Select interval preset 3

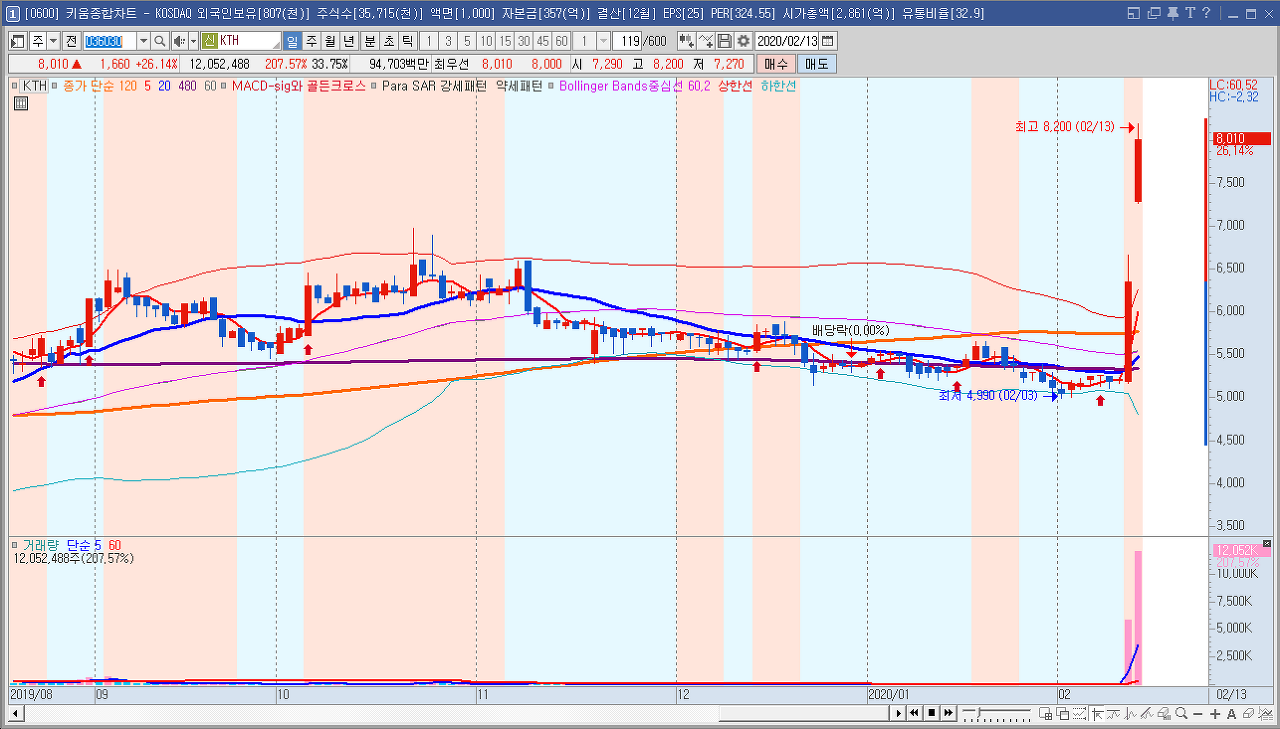pyautogui.click(x=447, y=41)
